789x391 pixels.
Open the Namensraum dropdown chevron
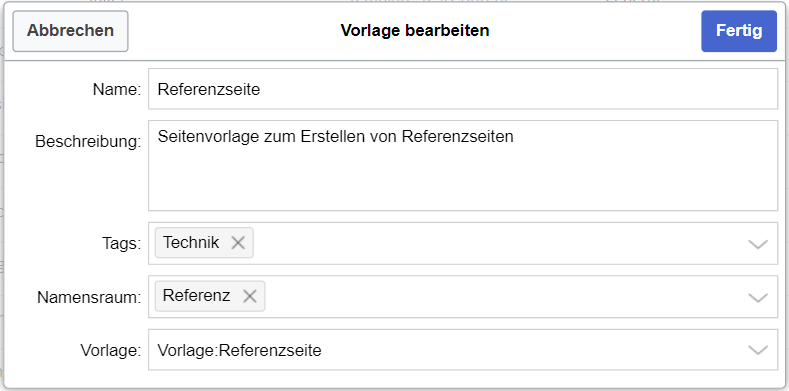(x=758, y=297)
